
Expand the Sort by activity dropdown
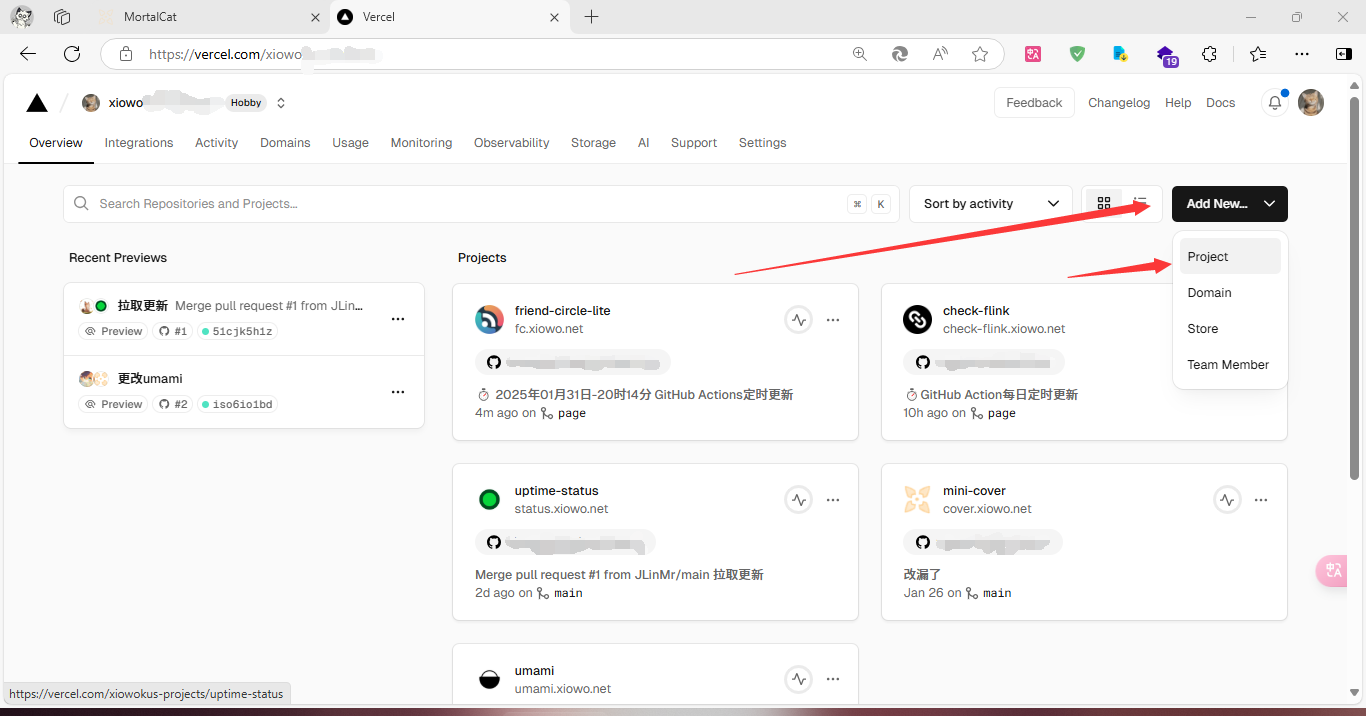tap(990, 204)
